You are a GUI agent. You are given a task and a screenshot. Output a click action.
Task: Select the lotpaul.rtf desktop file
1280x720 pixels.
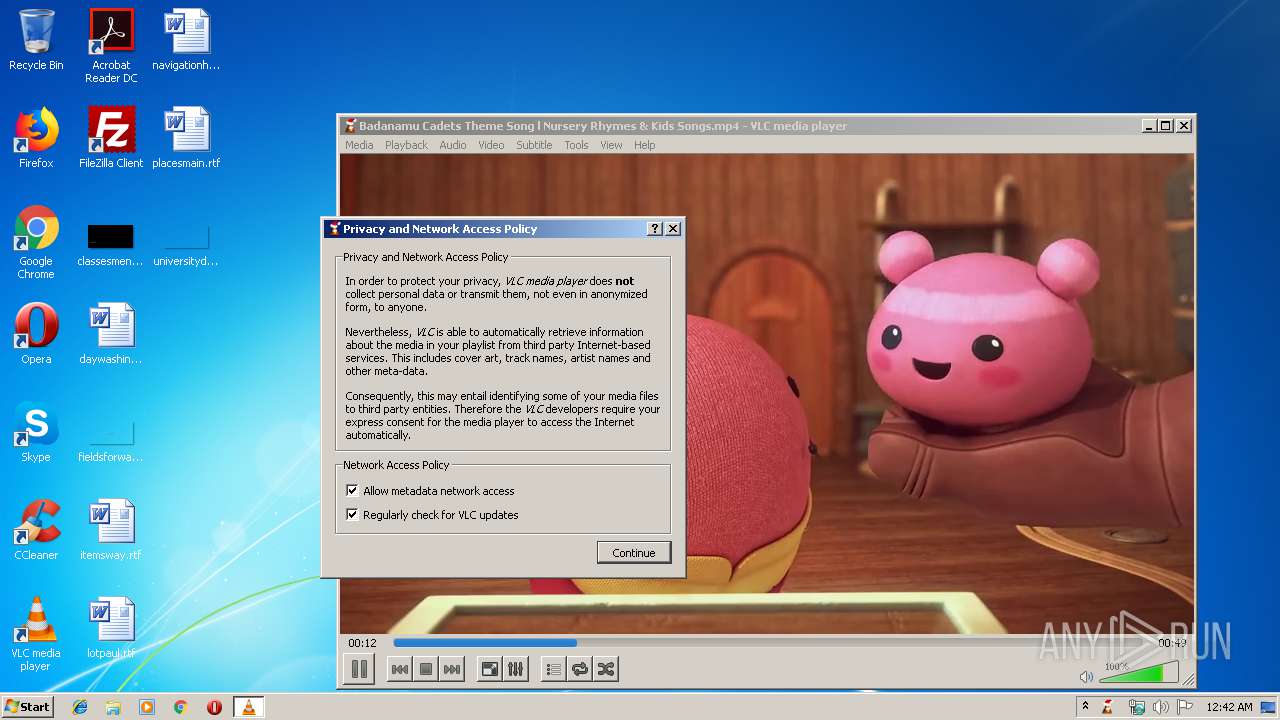pos(111,628)
